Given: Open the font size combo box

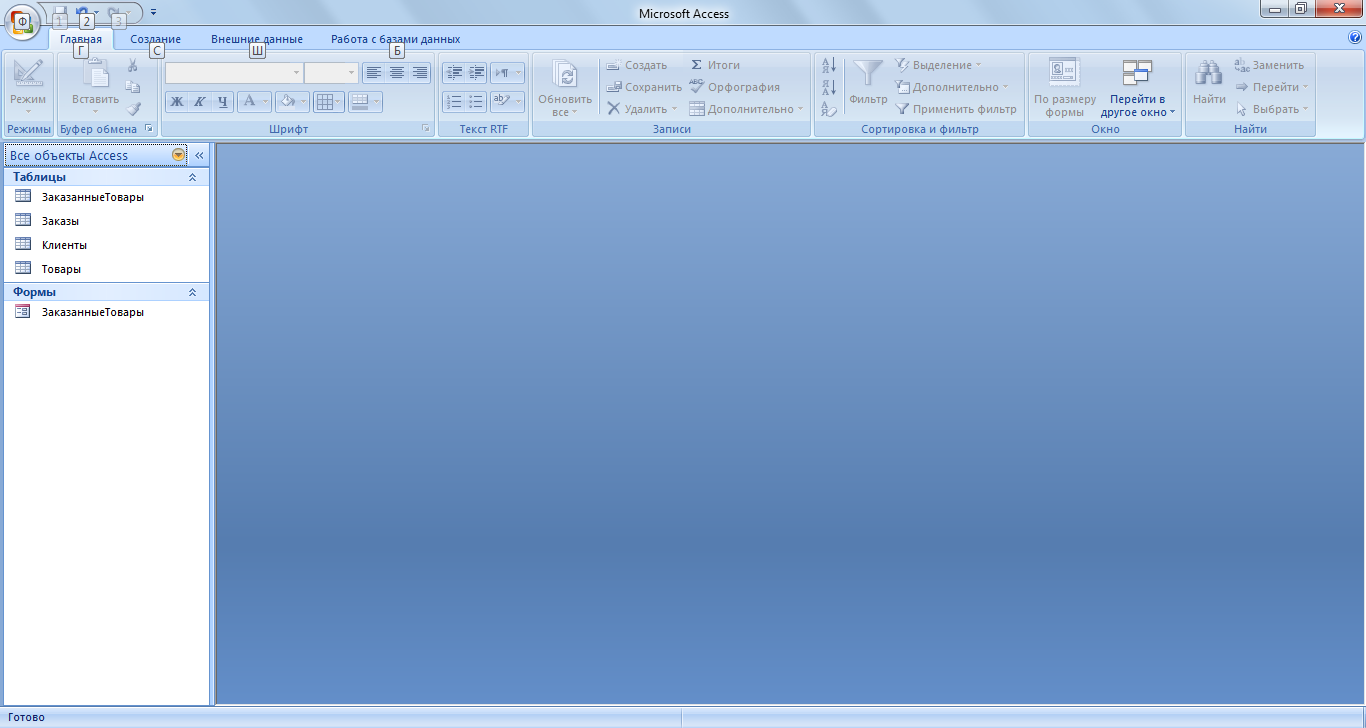Looking at the screenshot, I should (331, 73).
